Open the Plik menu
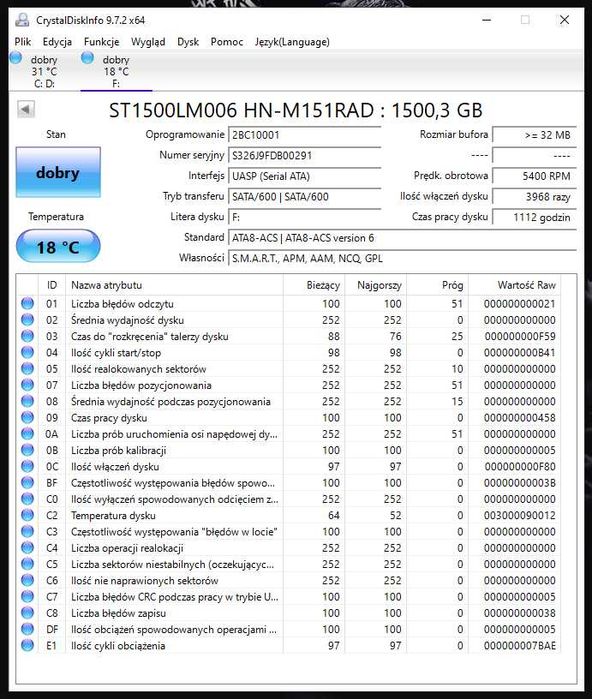 (x=23, y=42)
